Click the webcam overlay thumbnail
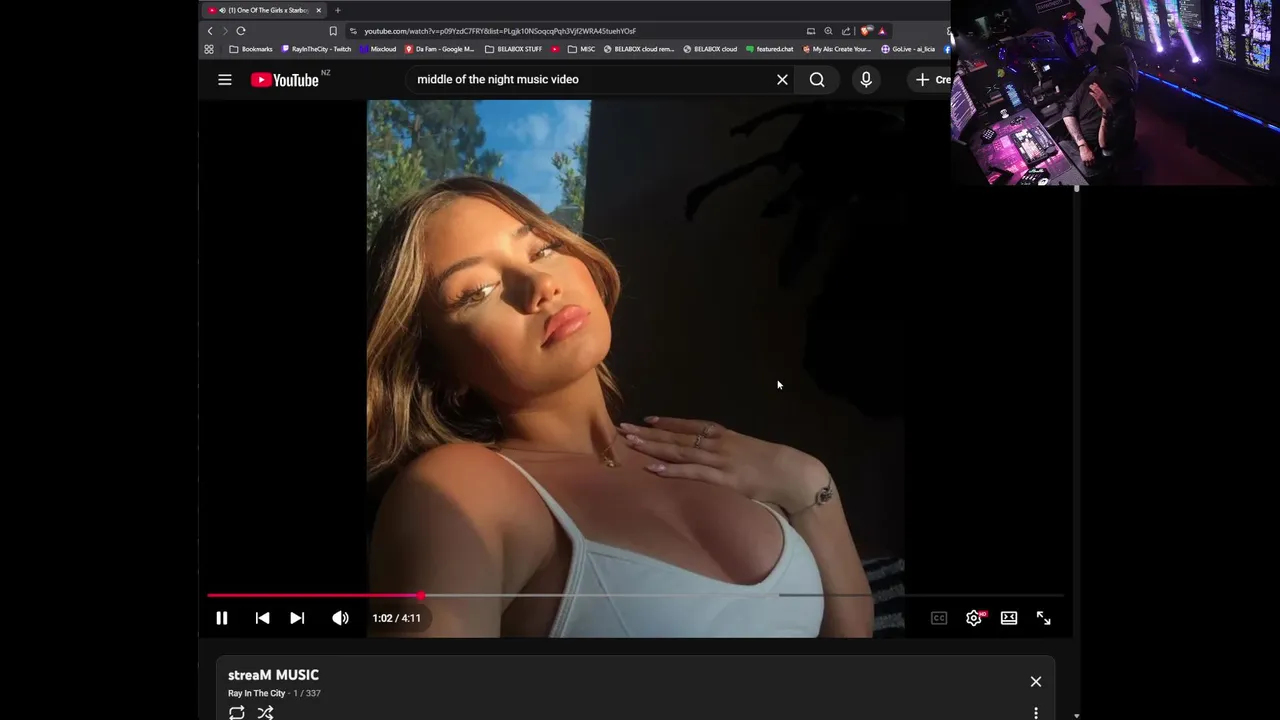Viewport: 1280px width, 720px height. point(1115,92)
